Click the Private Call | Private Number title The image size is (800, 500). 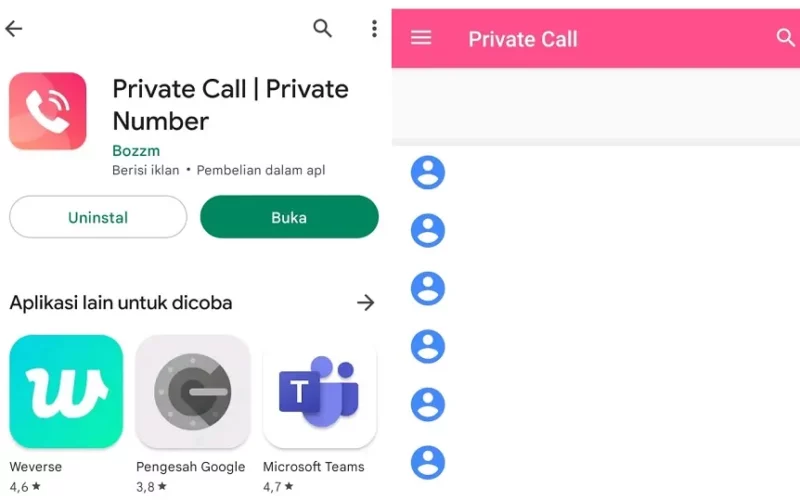tap(230, 105)
